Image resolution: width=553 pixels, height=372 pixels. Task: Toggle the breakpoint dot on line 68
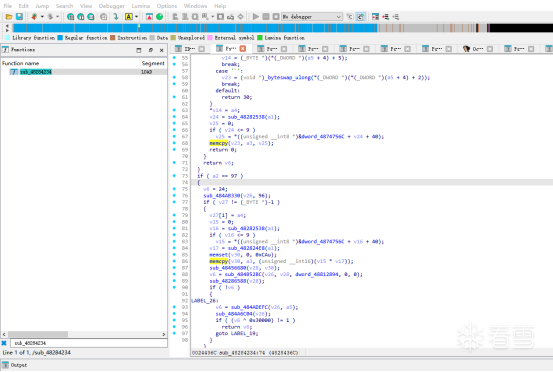(174, 143)
